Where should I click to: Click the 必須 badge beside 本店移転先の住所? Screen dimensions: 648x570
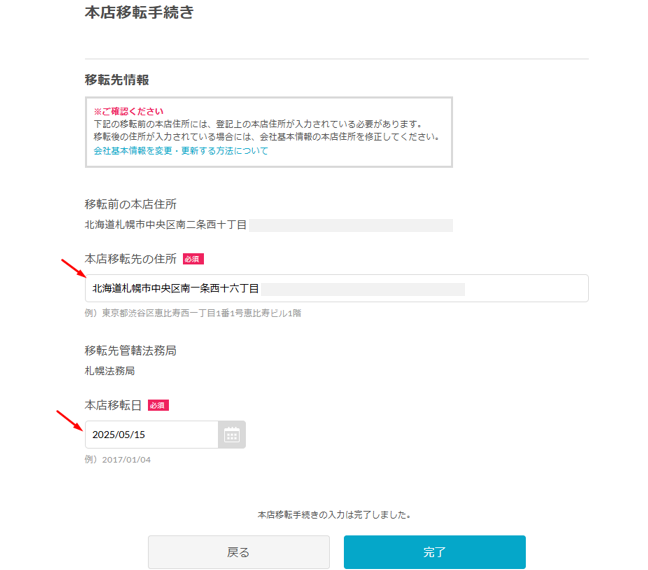(x=193, y=259)
